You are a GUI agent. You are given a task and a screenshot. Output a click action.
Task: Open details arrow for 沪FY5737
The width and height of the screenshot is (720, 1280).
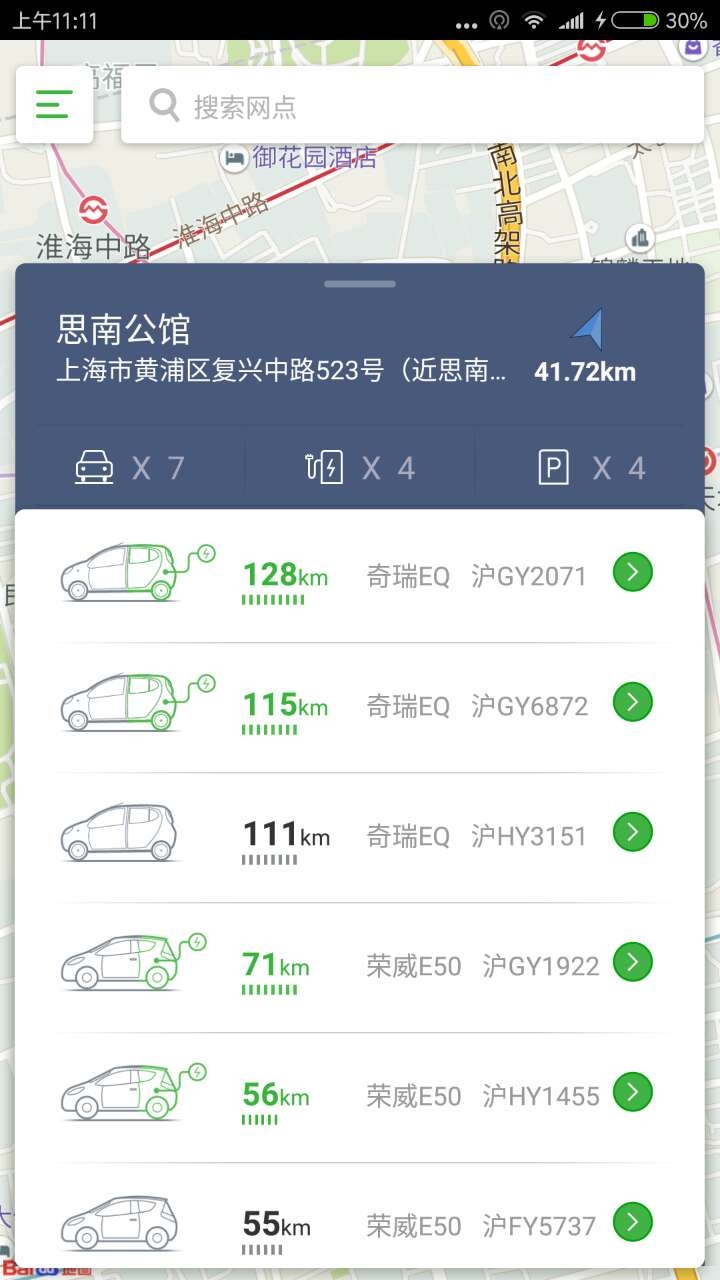[x=632, y=1222]
